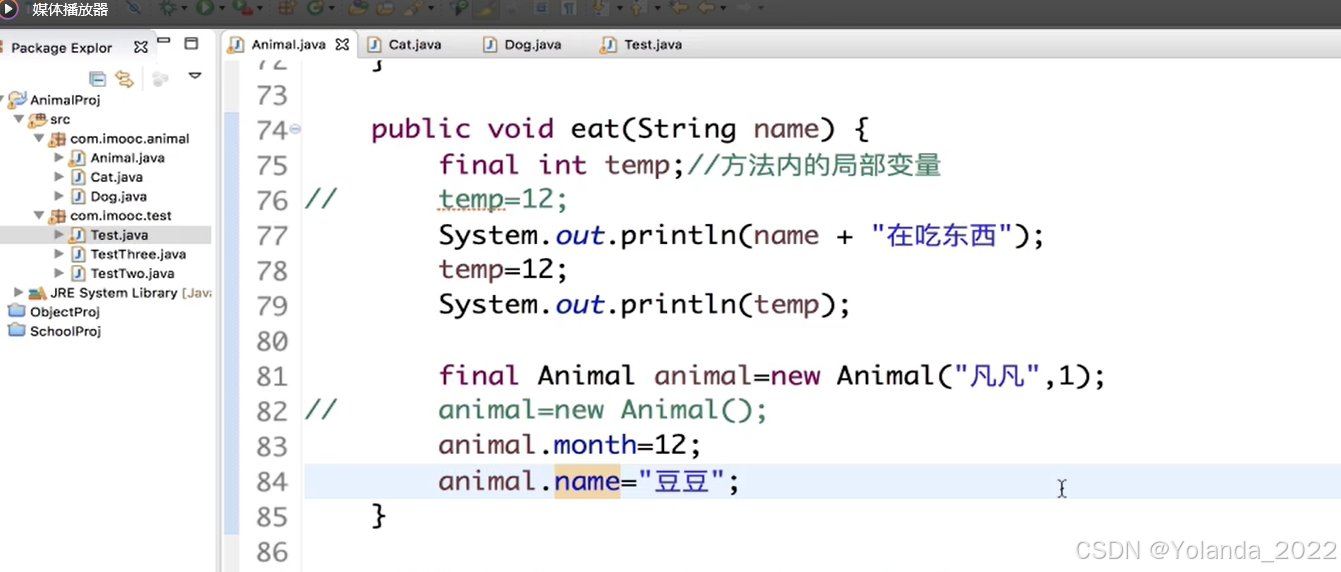Select the src folder label
This screenshot has width=1341, height=572.
click(60, 119)
